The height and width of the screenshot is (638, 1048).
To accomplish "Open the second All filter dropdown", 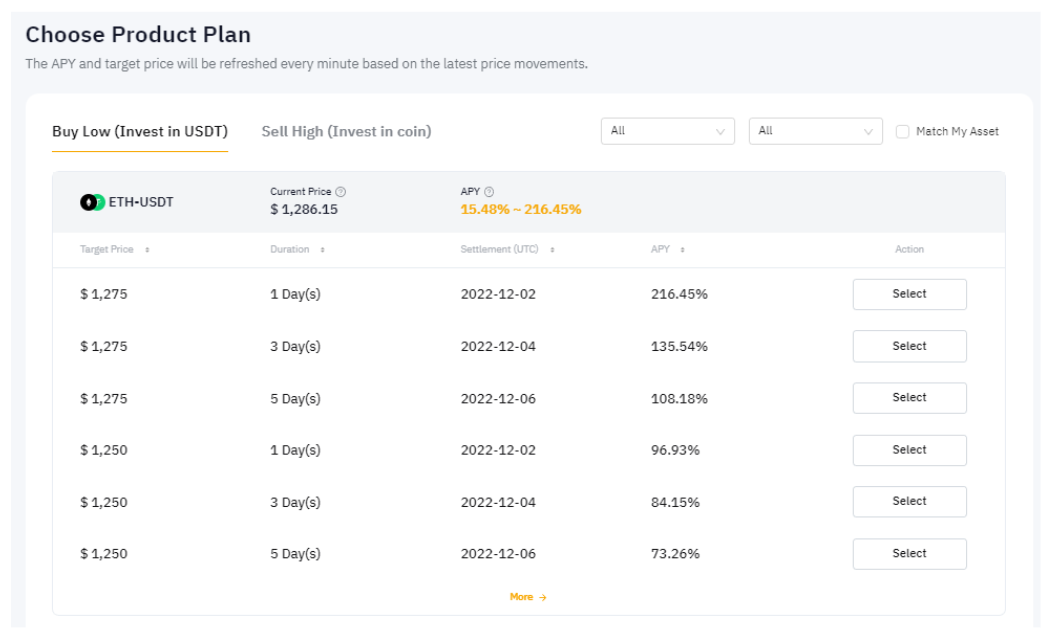I will pos(817,131).
